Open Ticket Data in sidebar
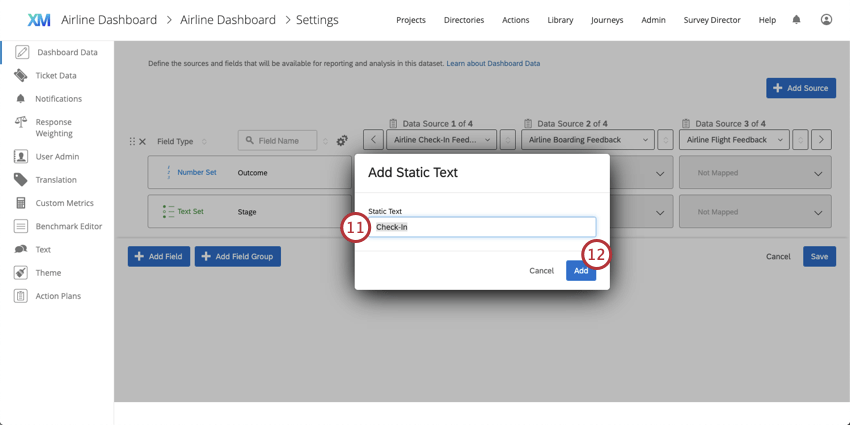 point(56,75)
